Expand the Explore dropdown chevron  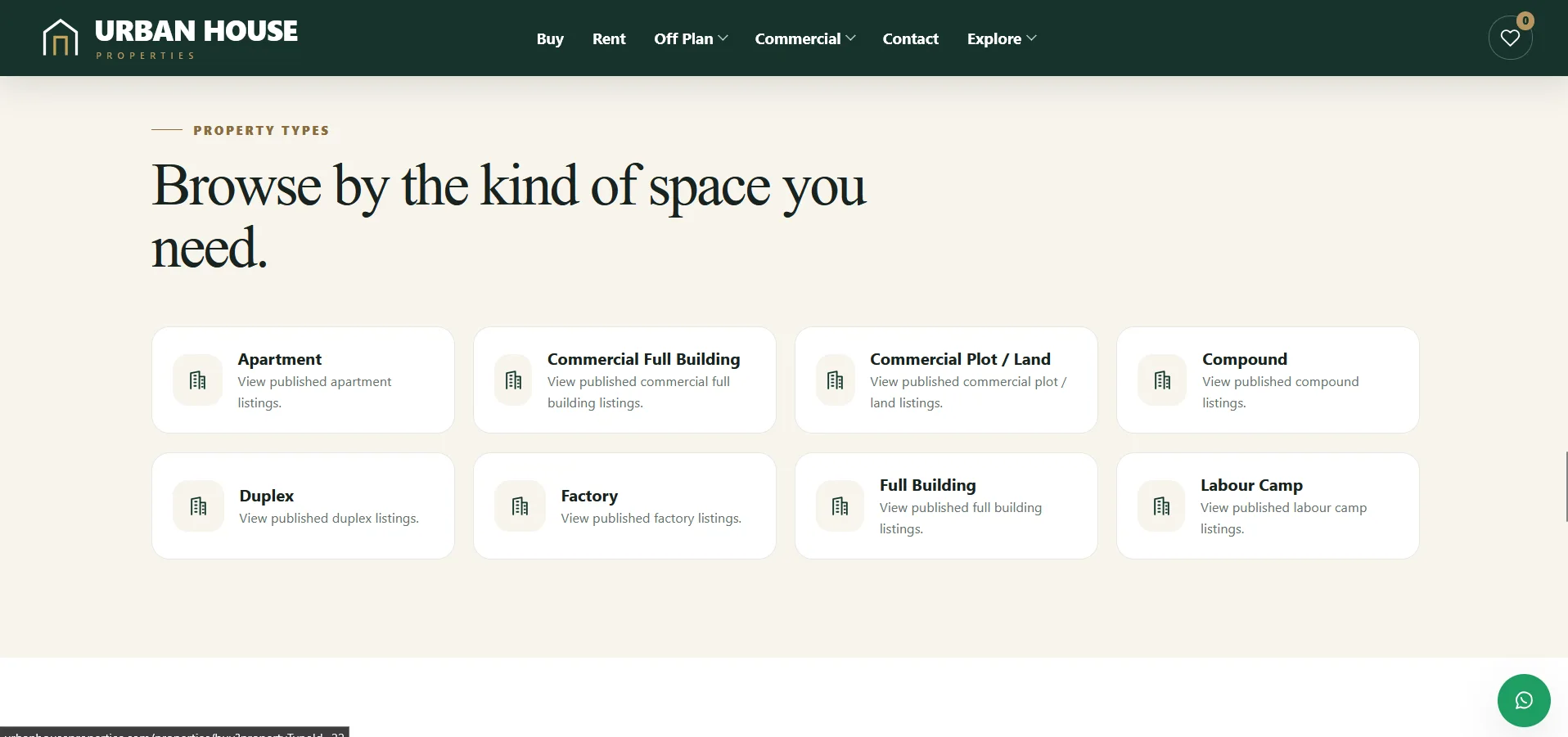(1031, 38)
